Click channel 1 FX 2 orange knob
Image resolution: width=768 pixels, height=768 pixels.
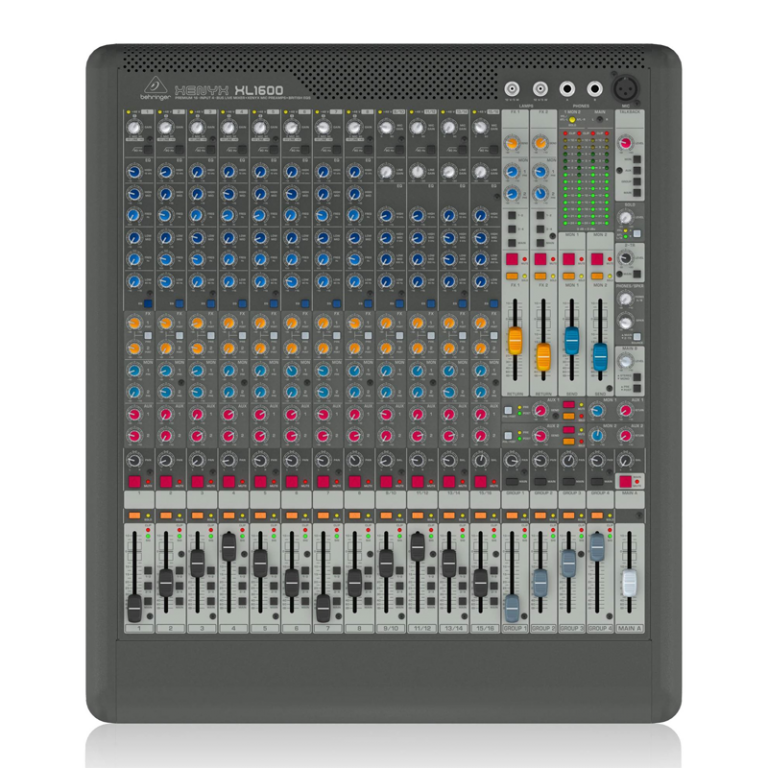(x=134, y=348)
